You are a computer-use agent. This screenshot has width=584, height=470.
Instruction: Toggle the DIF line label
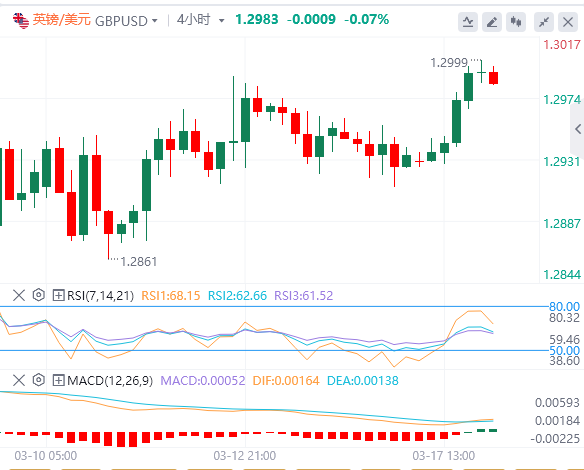click(286, 381)
